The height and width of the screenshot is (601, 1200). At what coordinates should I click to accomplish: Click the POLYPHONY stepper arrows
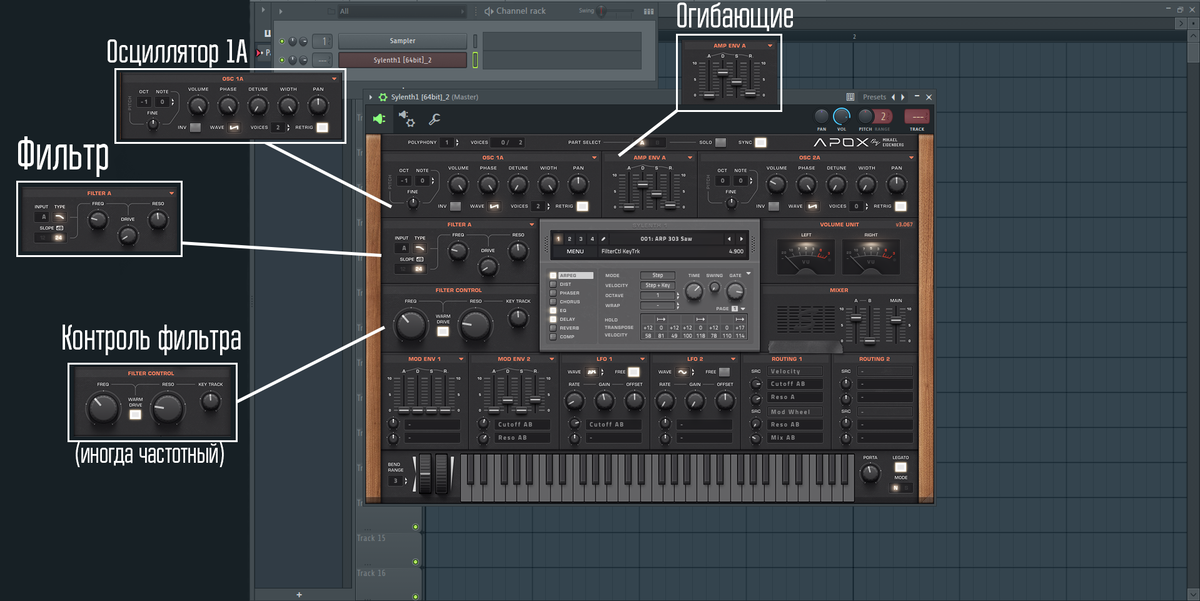[458, 143]
